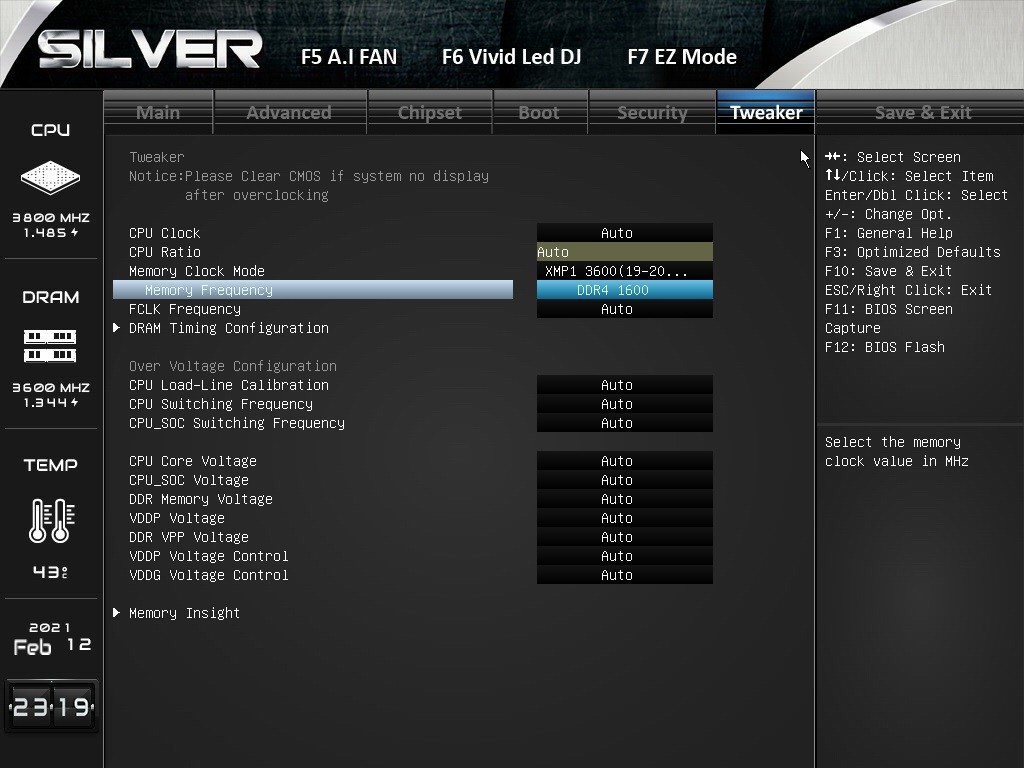Image resolution: width=1024 pixels, height=768 pixels.
Task: Select DDR VPP Voltage label
Action: point(189,537)
